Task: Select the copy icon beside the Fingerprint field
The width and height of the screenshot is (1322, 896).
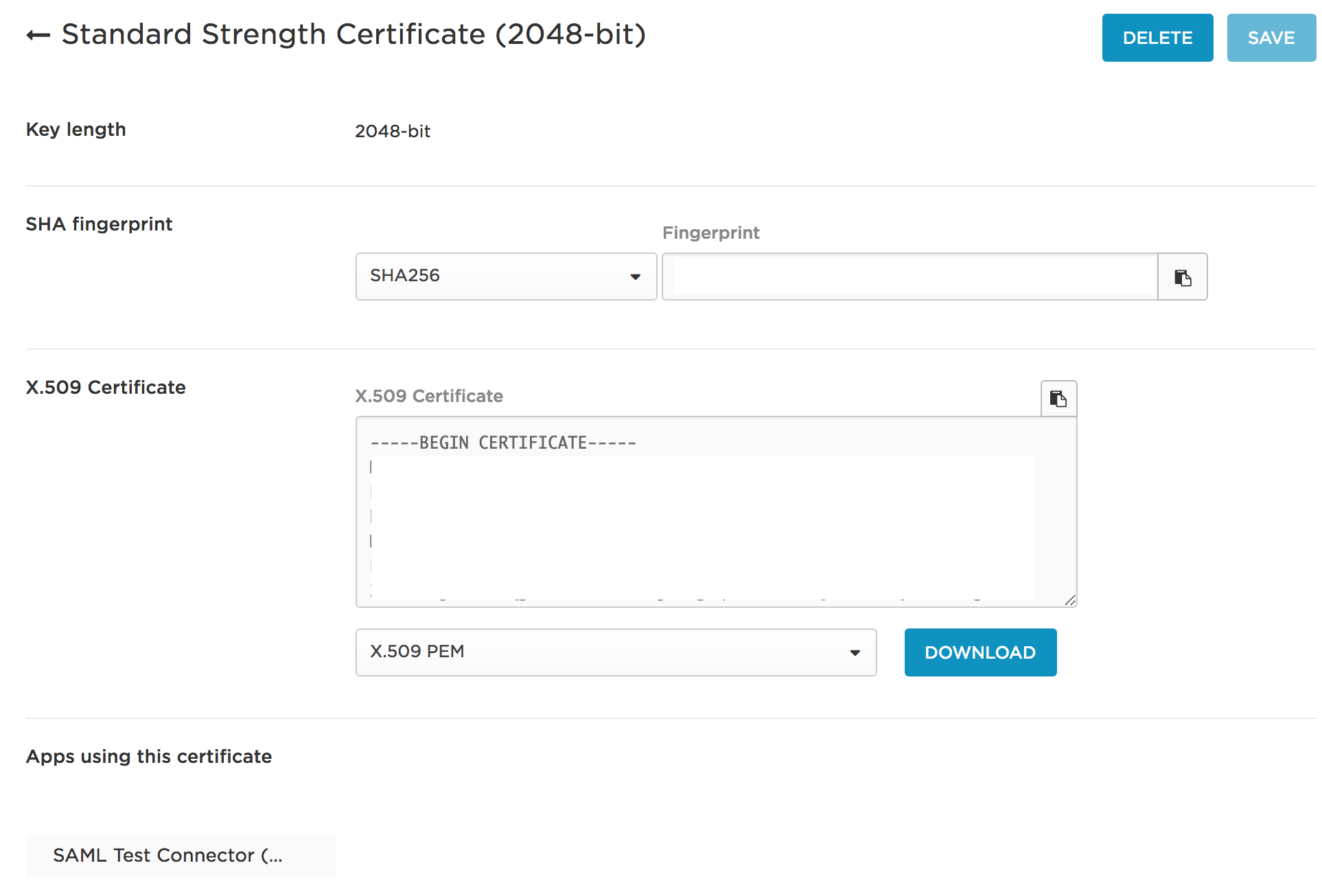Action: pos(1181,276)
